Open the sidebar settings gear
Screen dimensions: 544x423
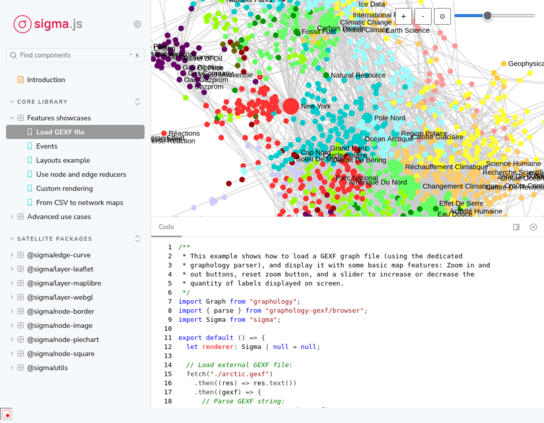click(x=137, y=24)
